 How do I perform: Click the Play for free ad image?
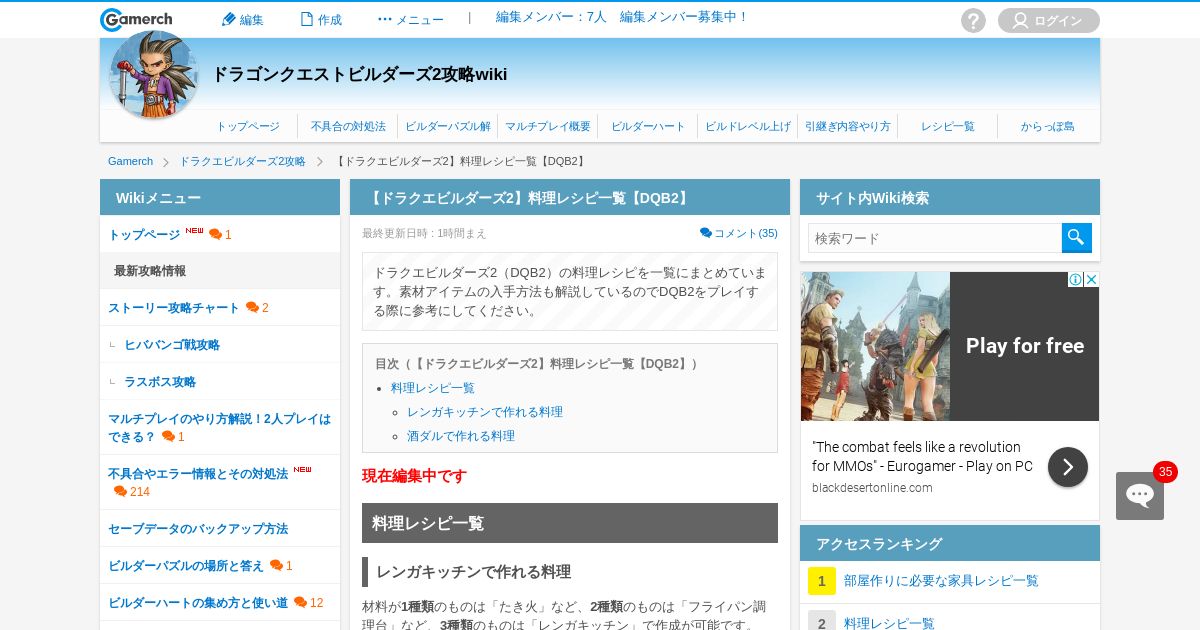[x=950, y=346]
